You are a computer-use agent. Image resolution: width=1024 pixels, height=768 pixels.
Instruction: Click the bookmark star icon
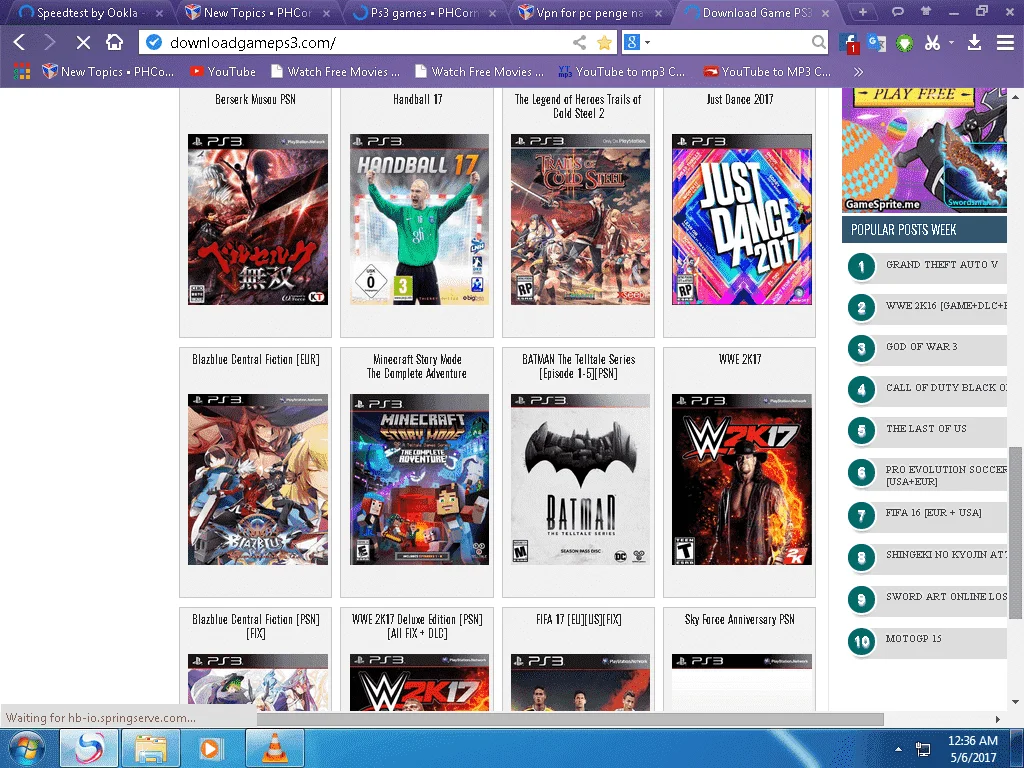click(605, 42)
